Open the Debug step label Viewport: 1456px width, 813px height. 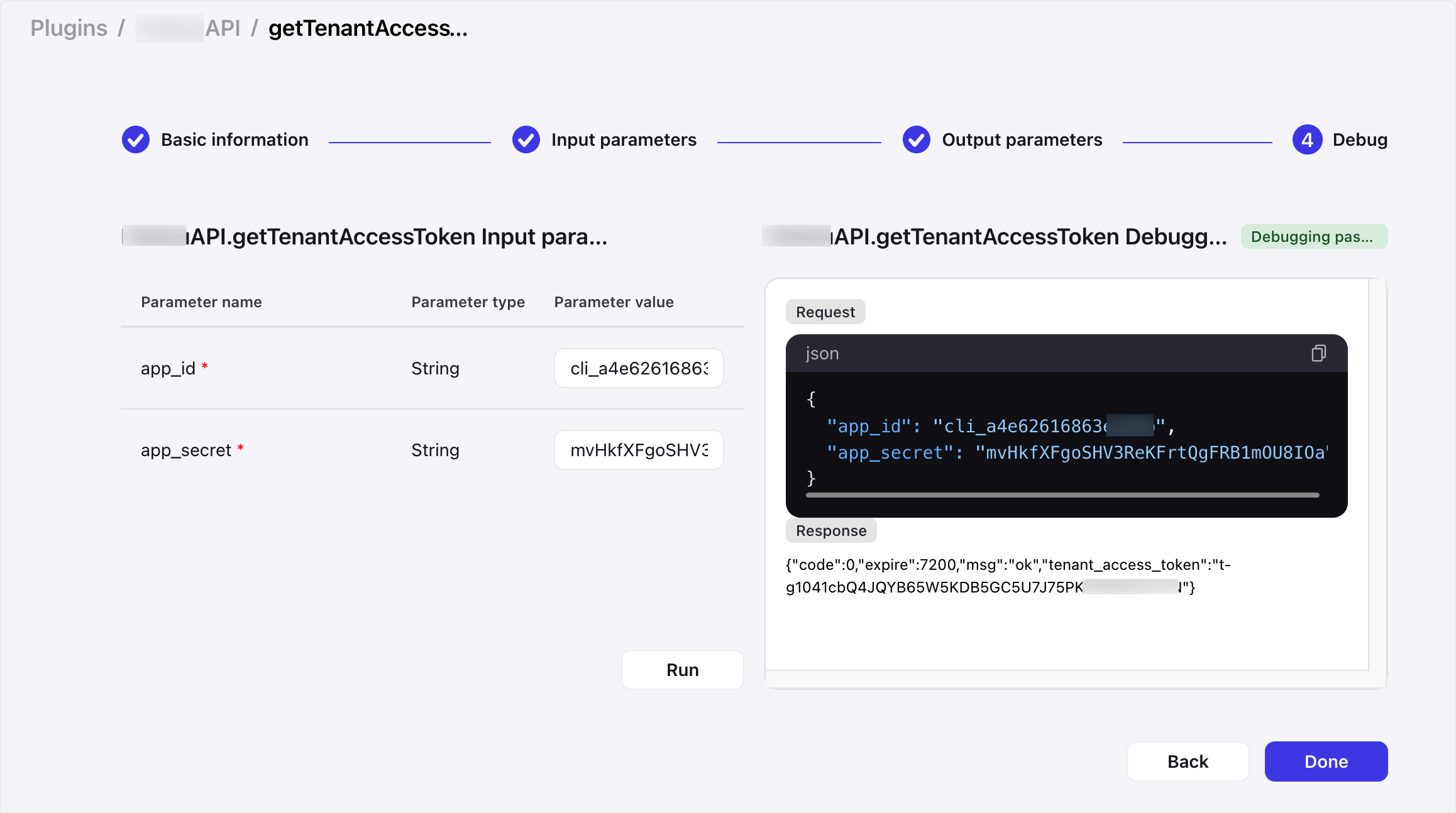(1360, 139)
